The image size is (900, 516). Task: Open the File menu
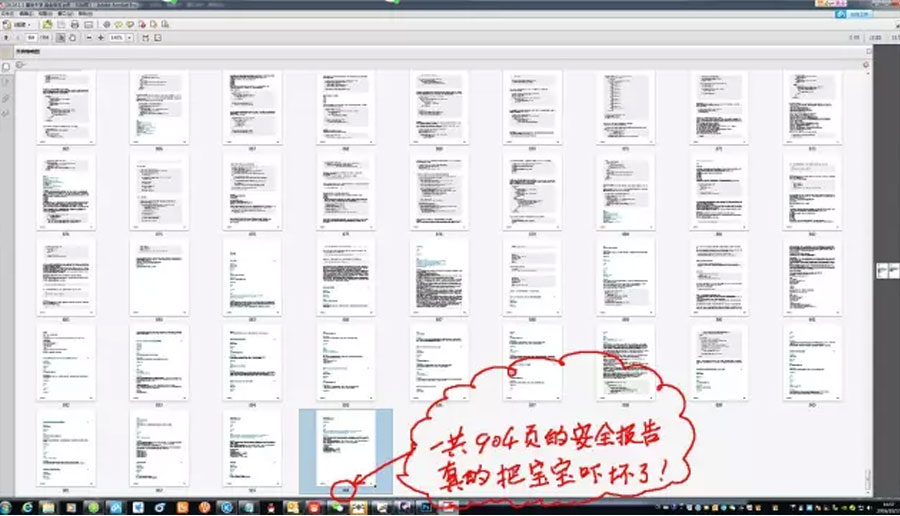click(8, 14)
